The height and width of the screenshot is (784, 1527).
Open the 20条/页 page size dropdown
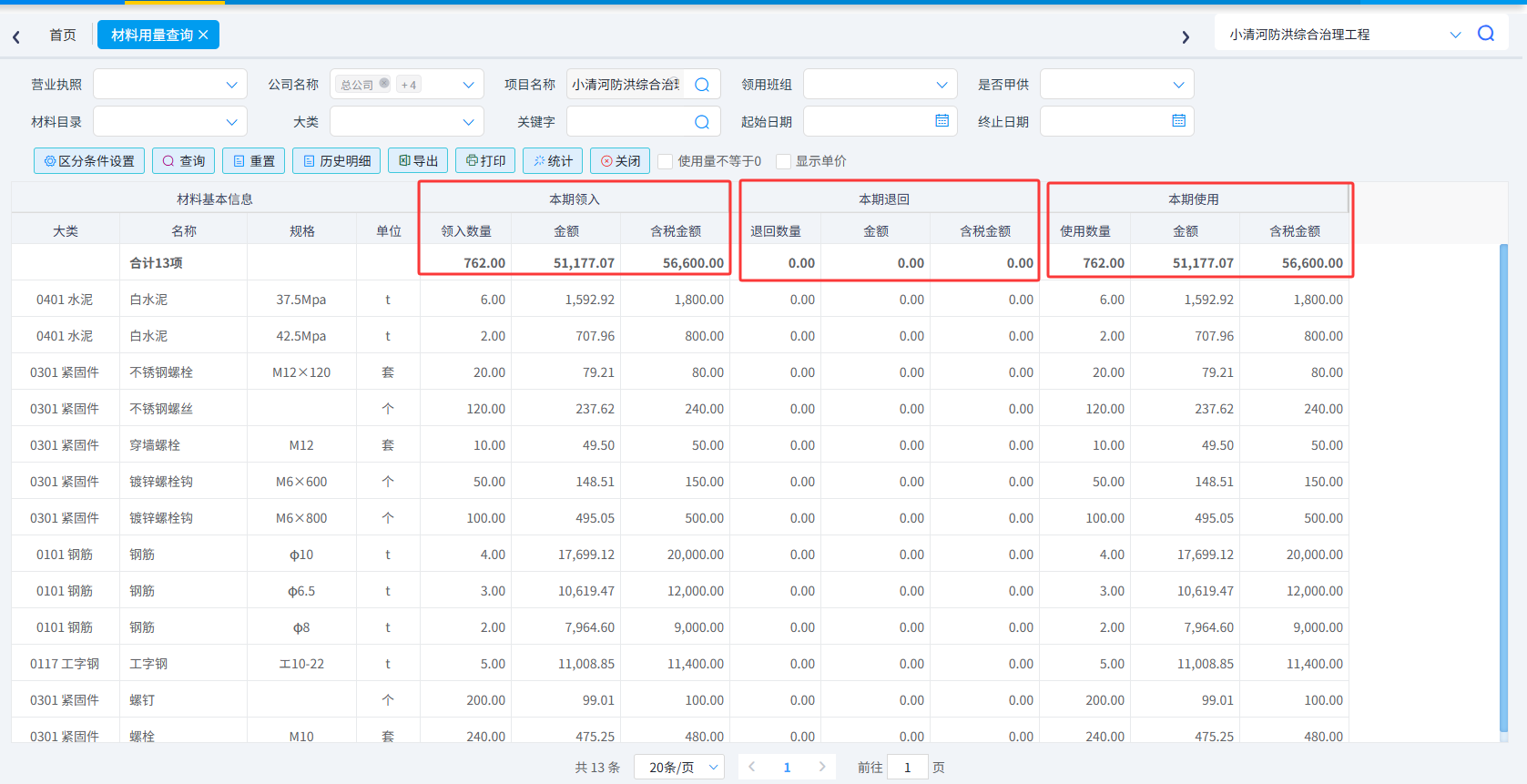(679, 768)
